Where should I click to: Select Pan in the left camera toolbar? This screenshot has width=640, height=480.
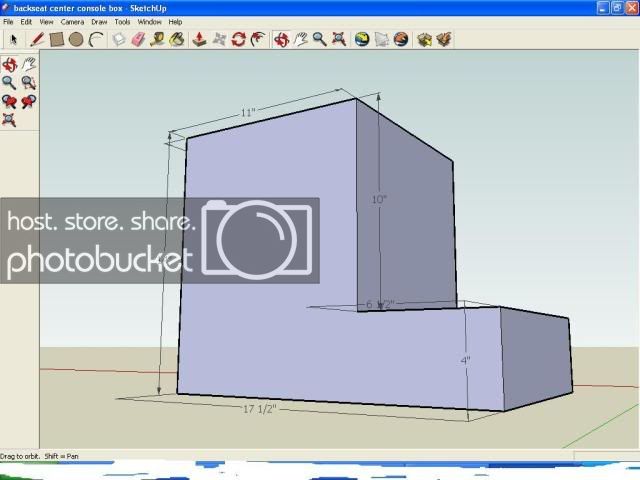click(x=29, y=64)
